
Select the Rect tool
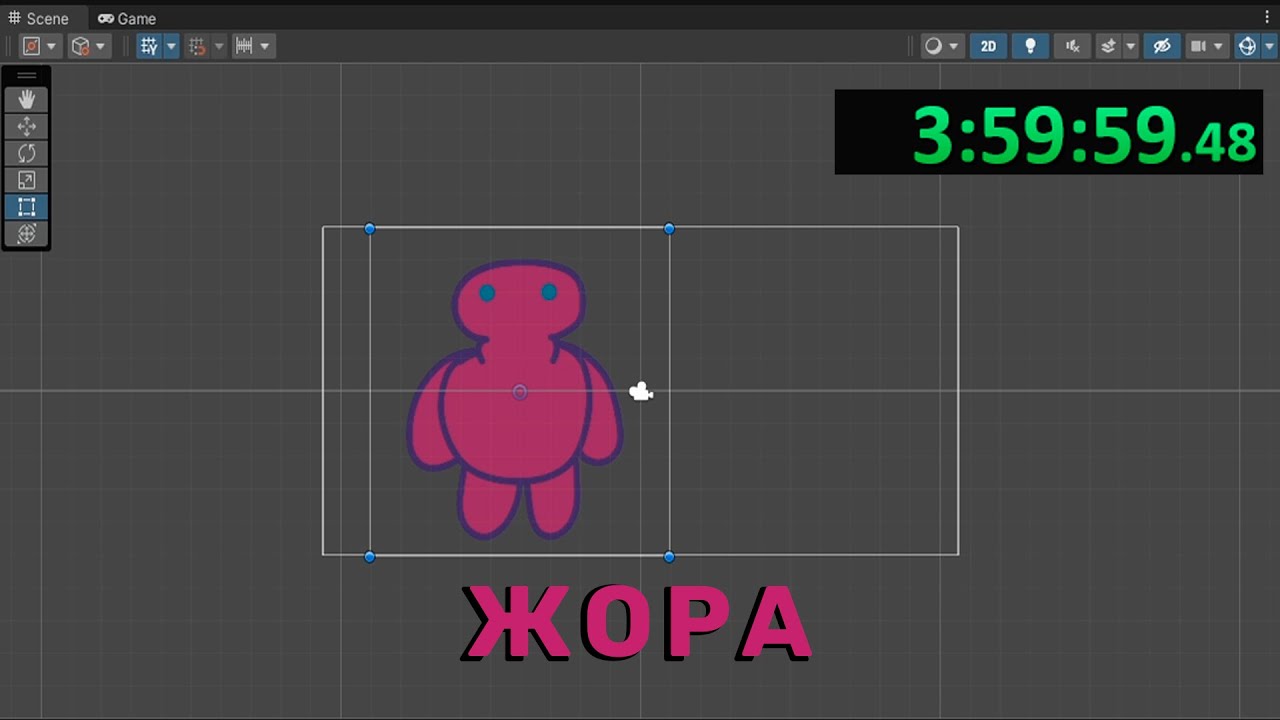pos(27,207)
